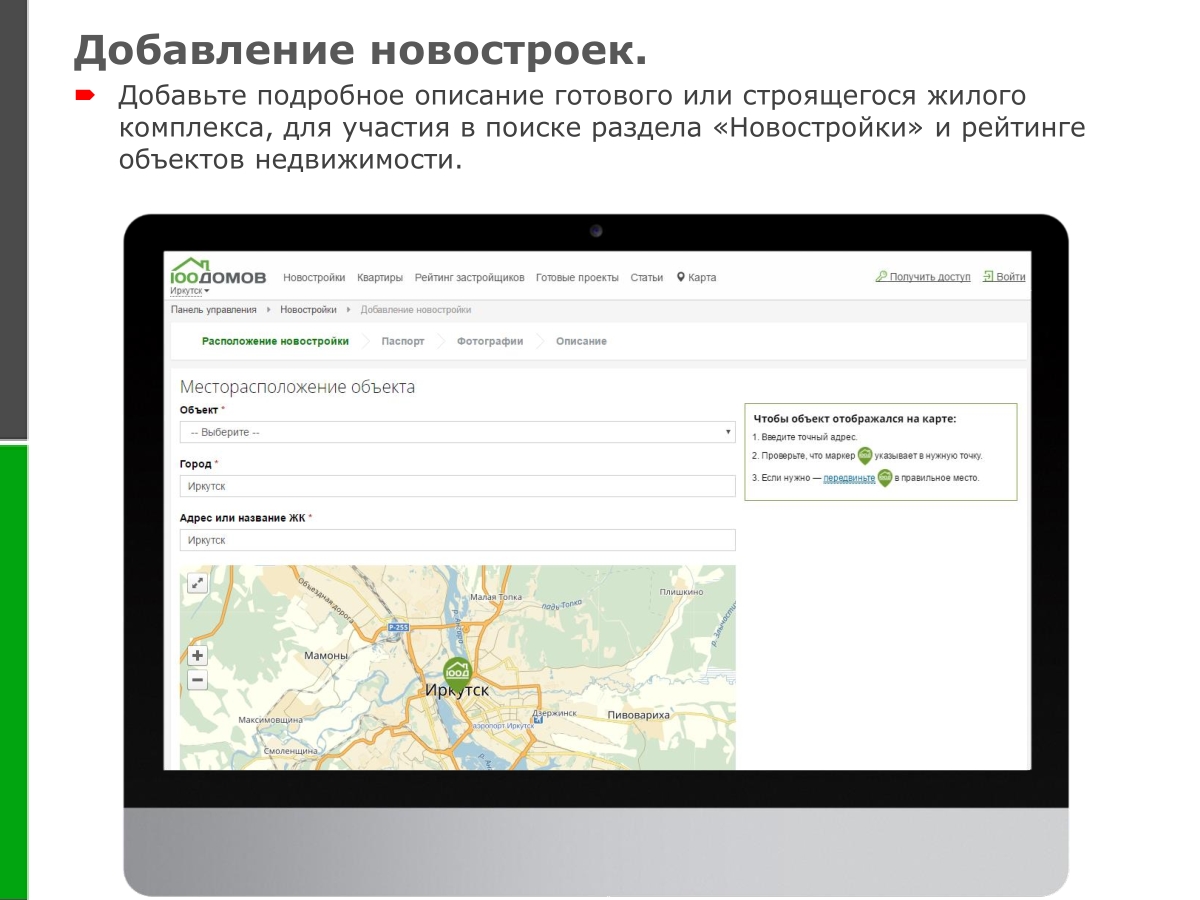The width and height of the screenshot is (1200, 900).
Task: Zoom out the map with minus button
Action: [198, 681]
